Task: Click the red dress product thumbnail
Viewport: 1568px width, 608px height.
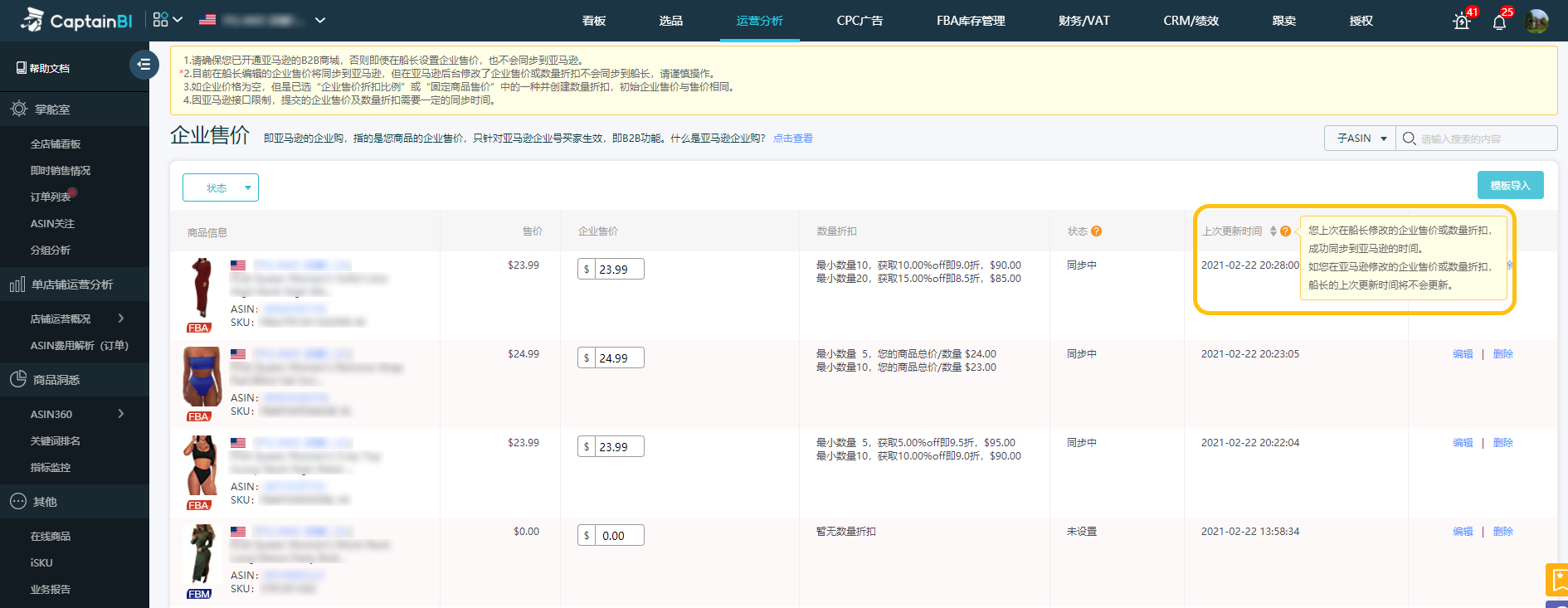Action: tap(201, 289)
